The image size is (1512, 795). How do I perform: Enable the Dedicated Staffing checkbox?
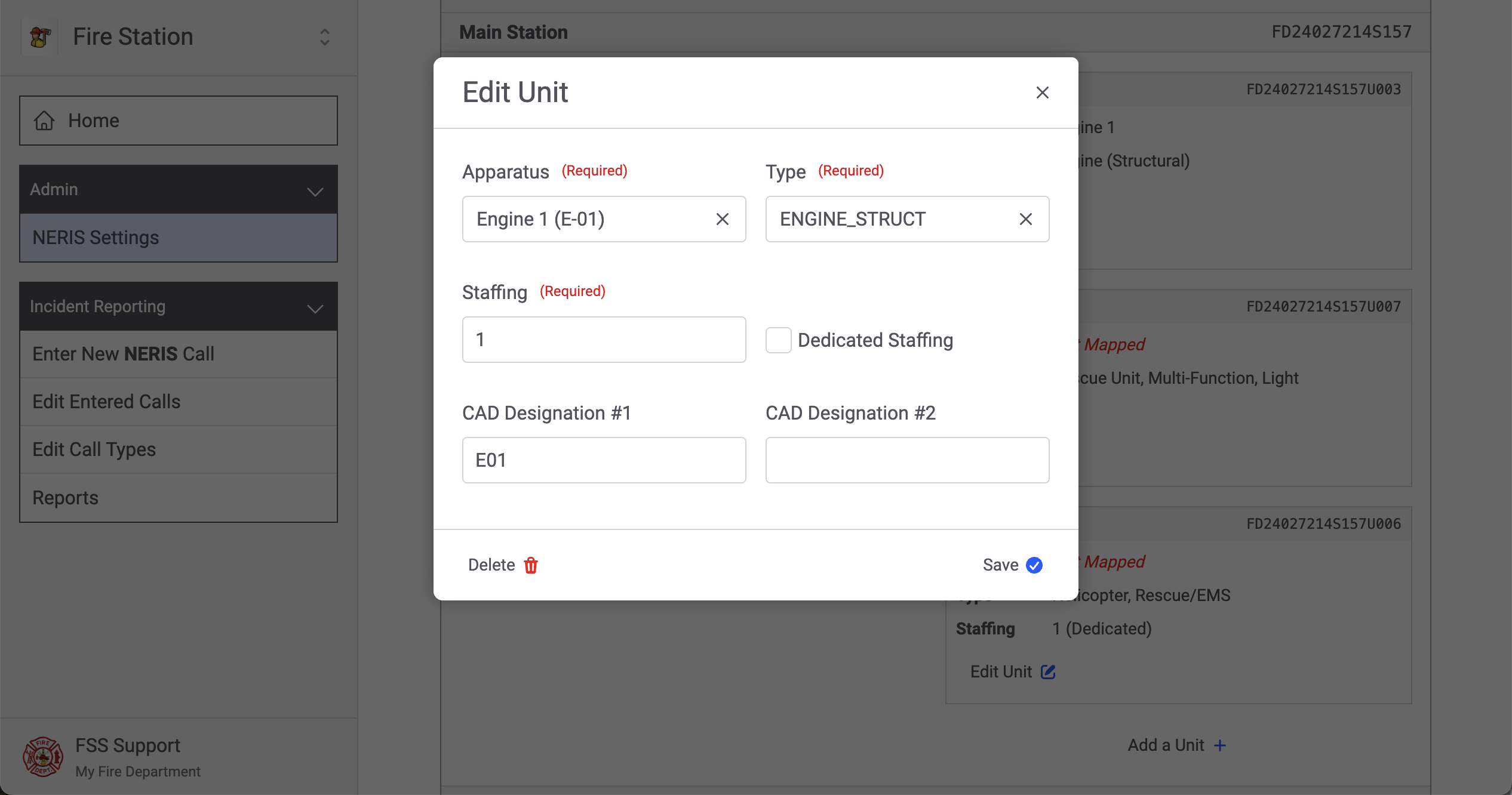point(779,340)
